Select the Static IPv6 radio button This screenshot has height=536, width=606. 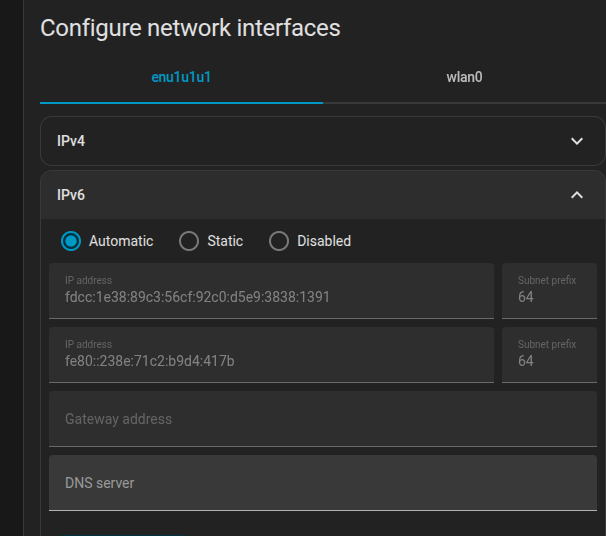coord(189,241)
